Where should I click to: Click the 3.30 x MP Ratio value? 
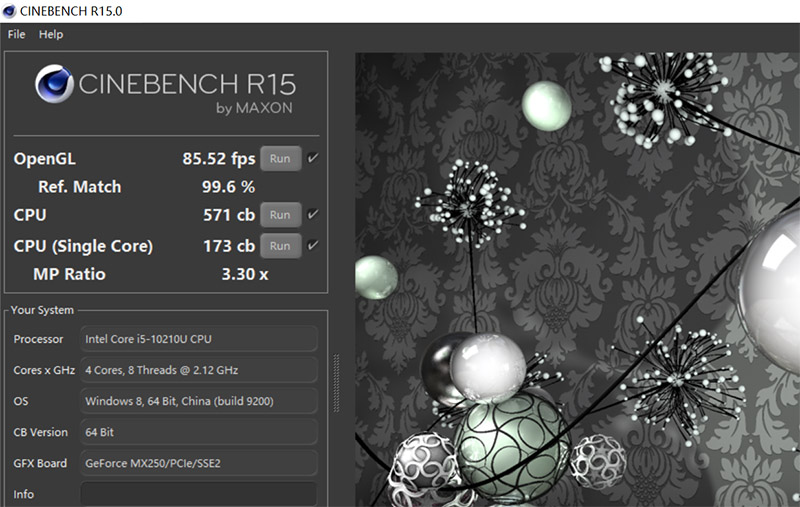tap(245, 274)
